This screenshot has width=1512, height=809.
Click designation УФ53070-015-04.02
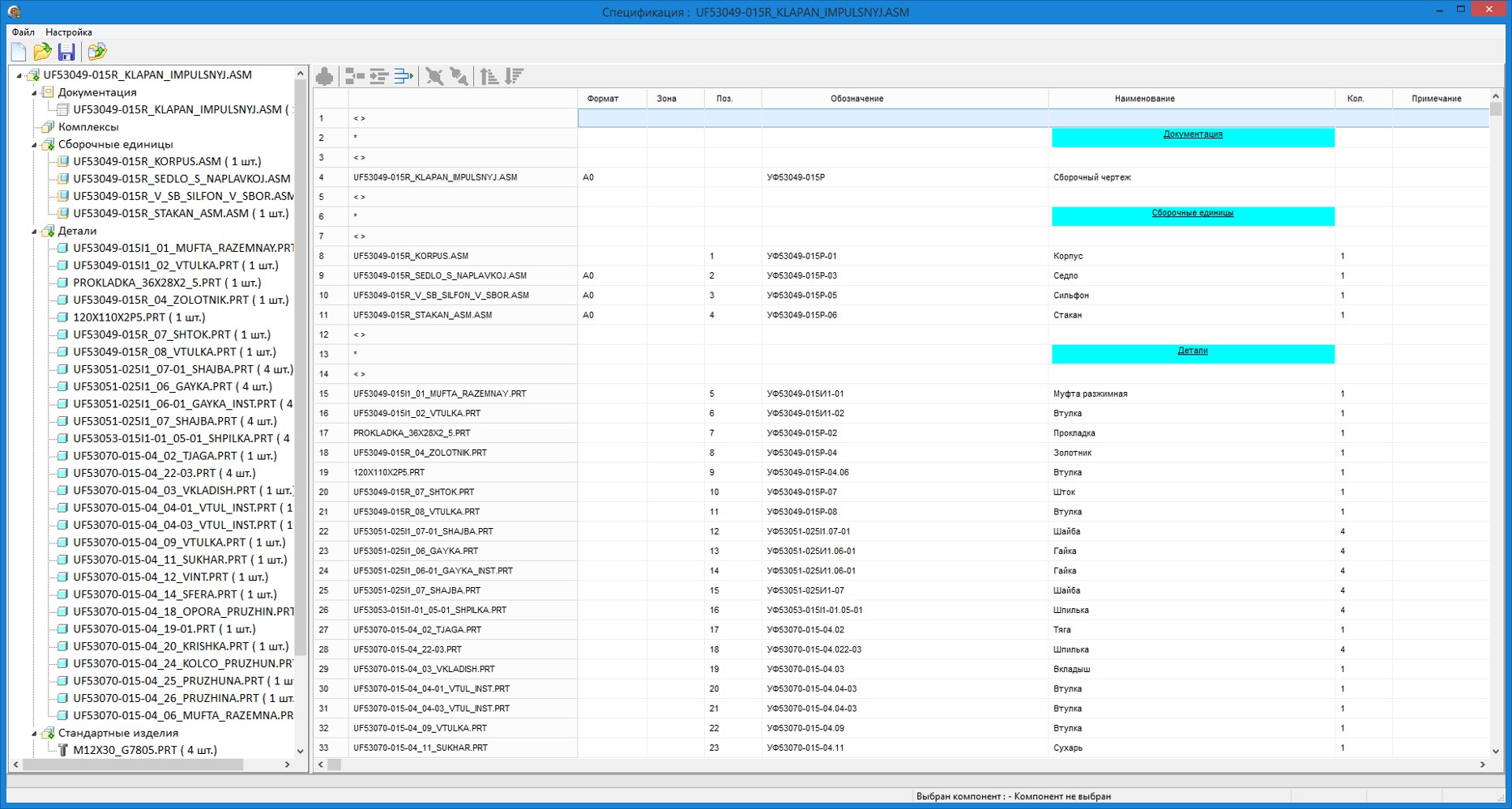[805, 629]
